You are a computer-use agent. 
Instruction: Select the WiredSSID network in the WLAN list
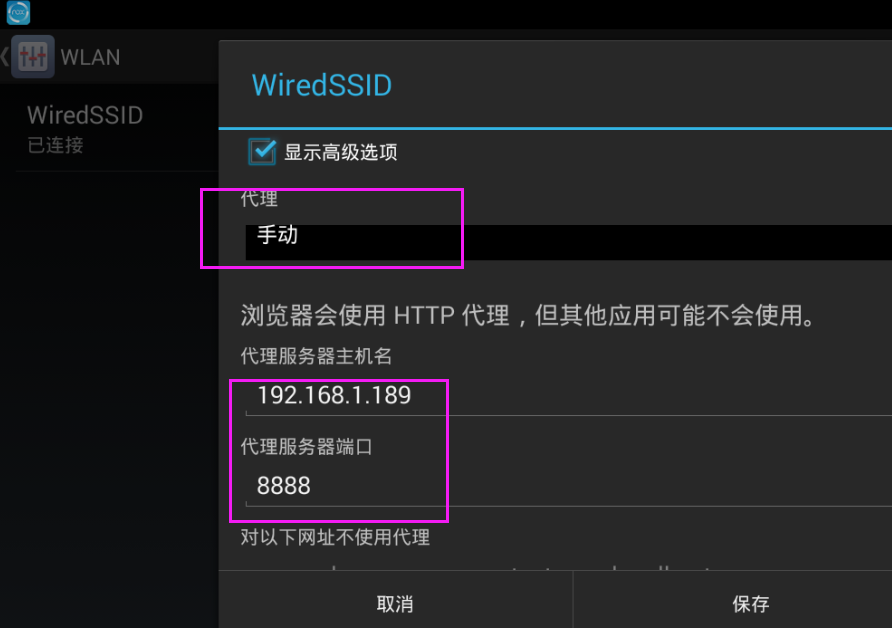85,116
